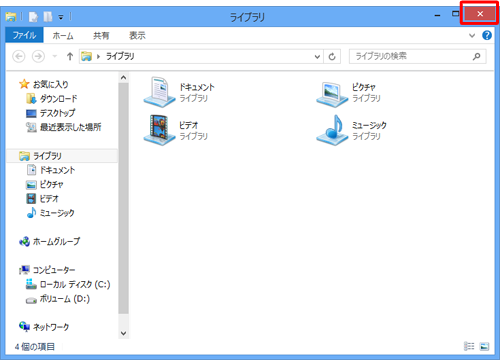Screen dimensions: 500x360
Task: Click the search magnifier icon
Action: point(477,56)
